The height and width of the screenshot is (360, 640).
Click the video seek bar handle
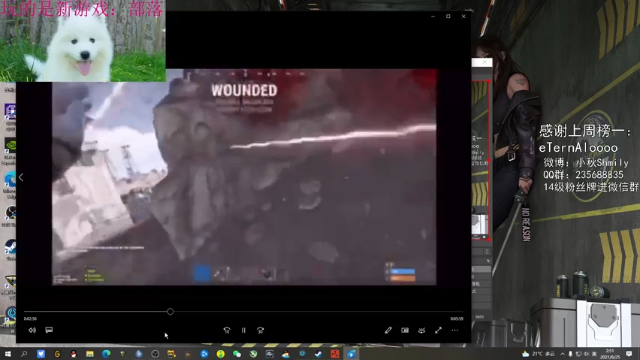click(170, 311)
